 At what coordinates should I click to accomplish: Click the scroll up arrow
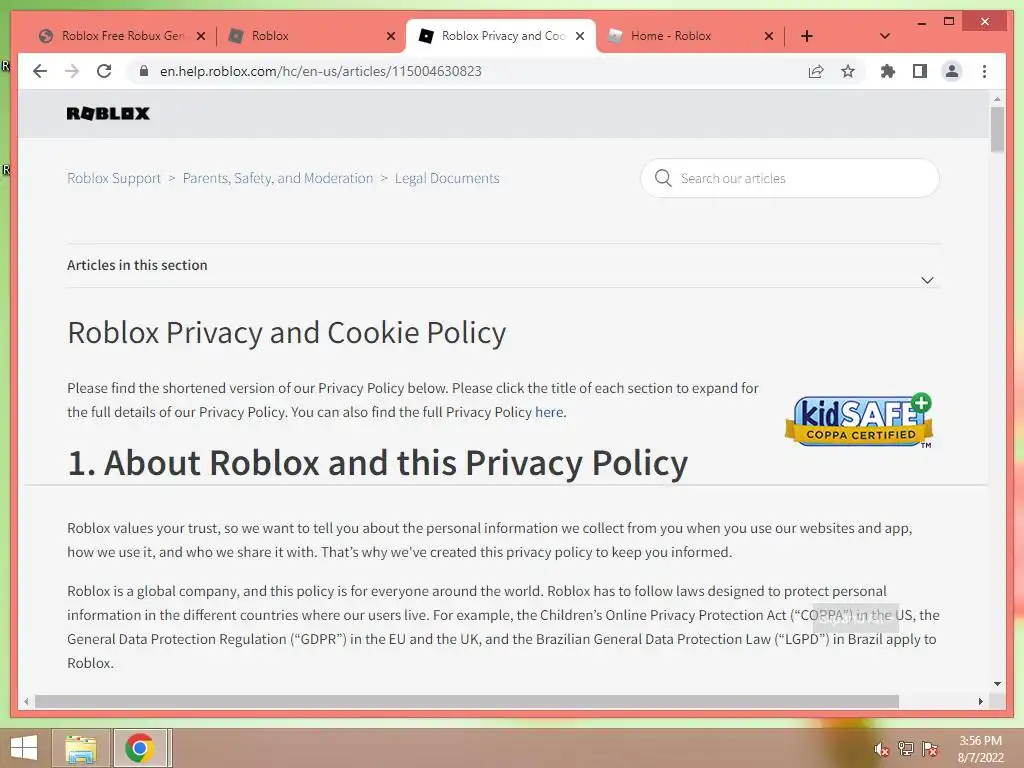pos(997,99)
